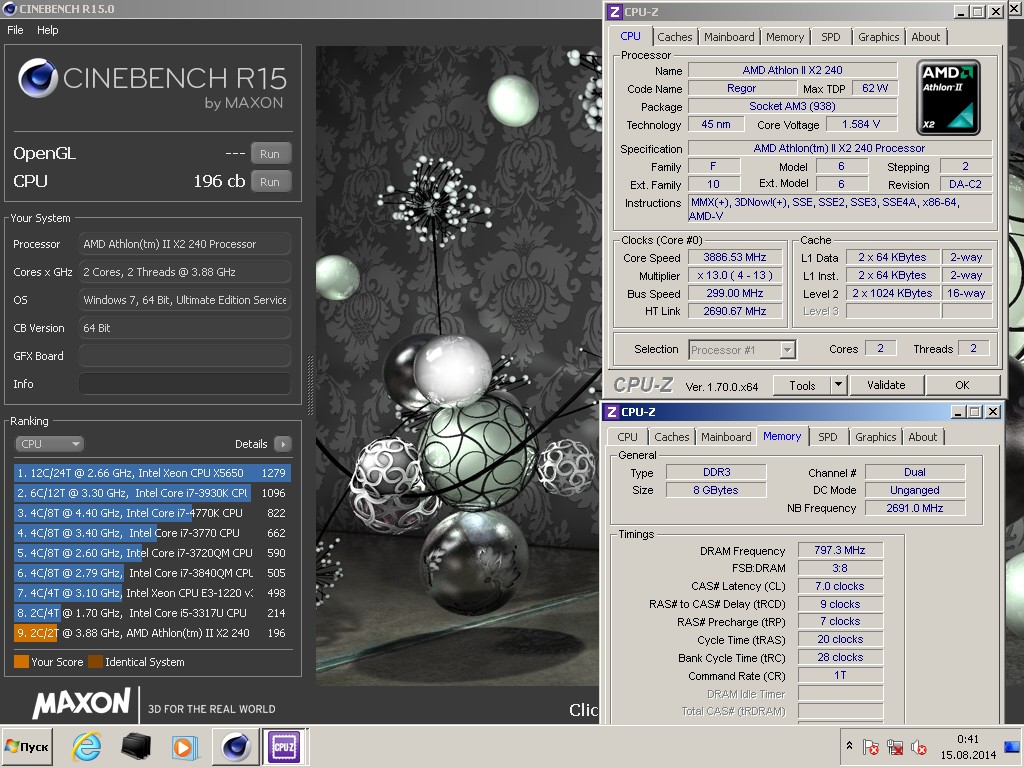Screen dimensions: 1024x768
Task: Switch to SPD tab in upper CPU-Z
Action: [831, 37]
